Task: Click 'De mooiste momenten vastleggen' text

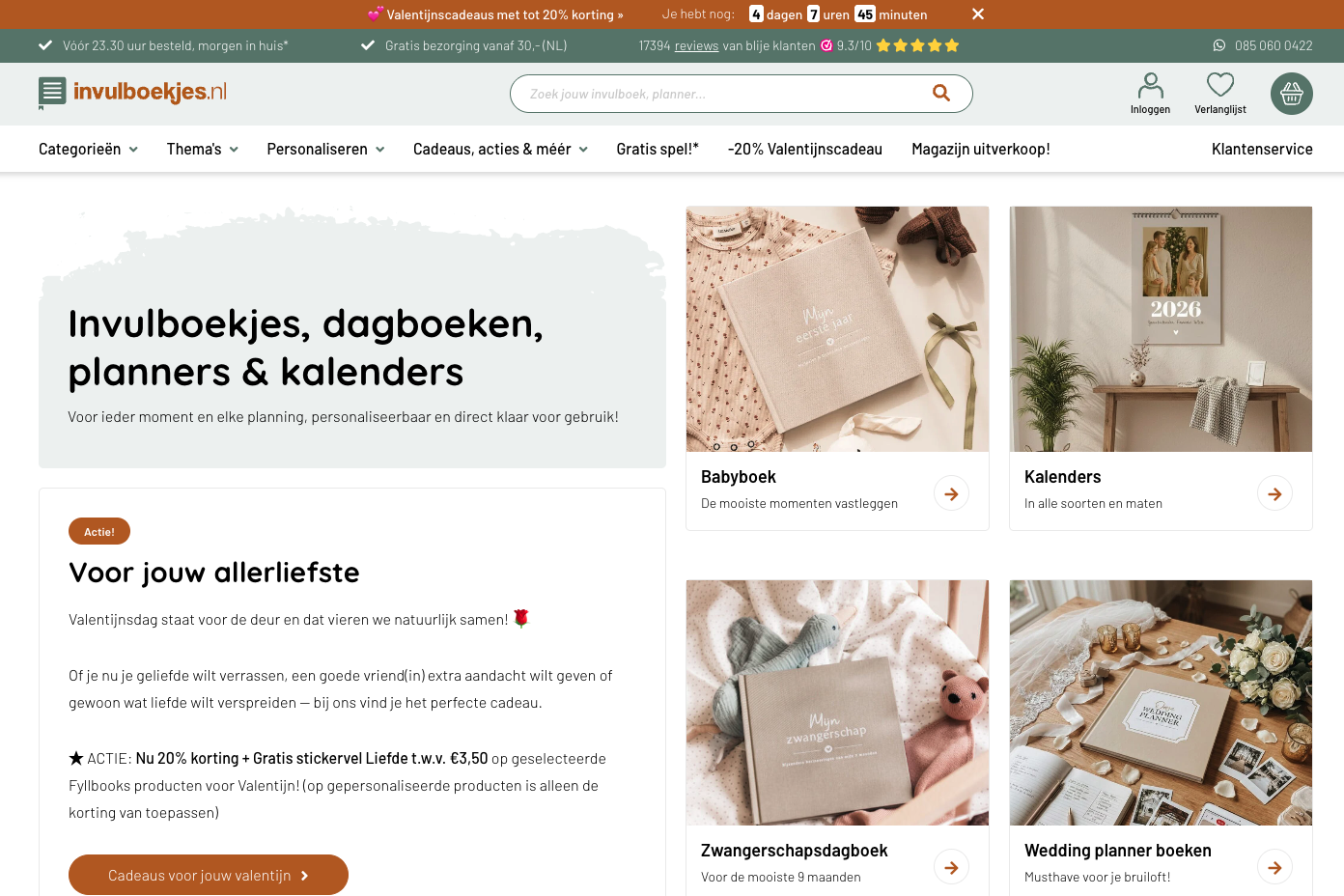Action: pos(799,503)
